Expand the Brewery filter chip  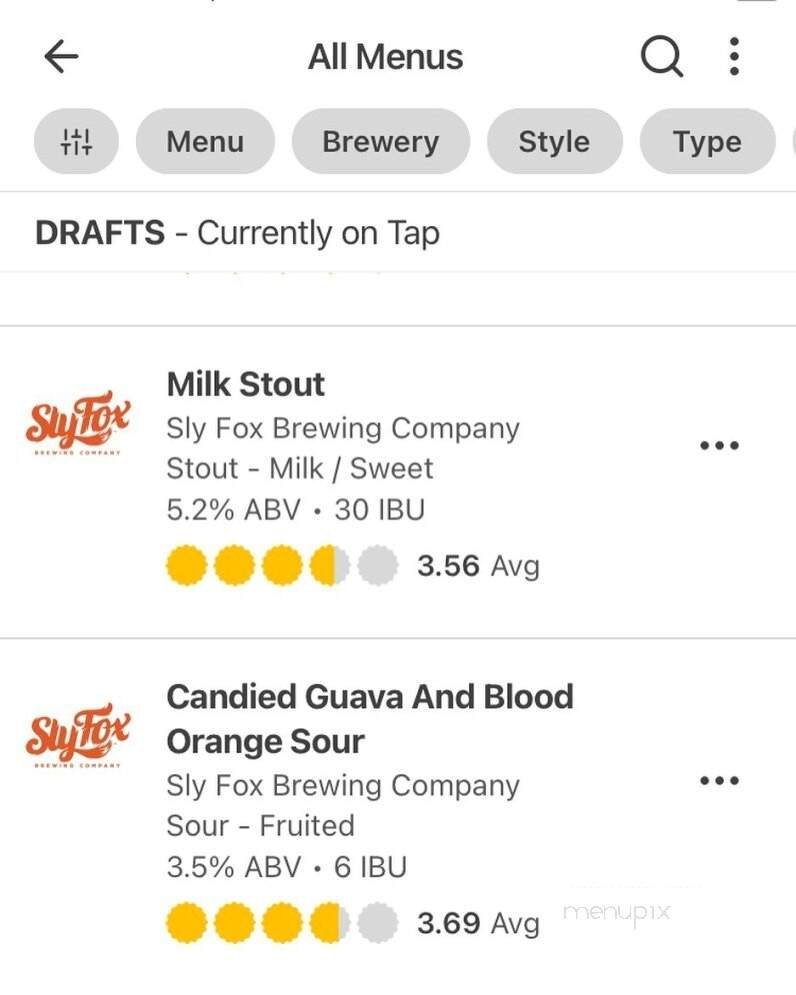(x=380, y=142)
